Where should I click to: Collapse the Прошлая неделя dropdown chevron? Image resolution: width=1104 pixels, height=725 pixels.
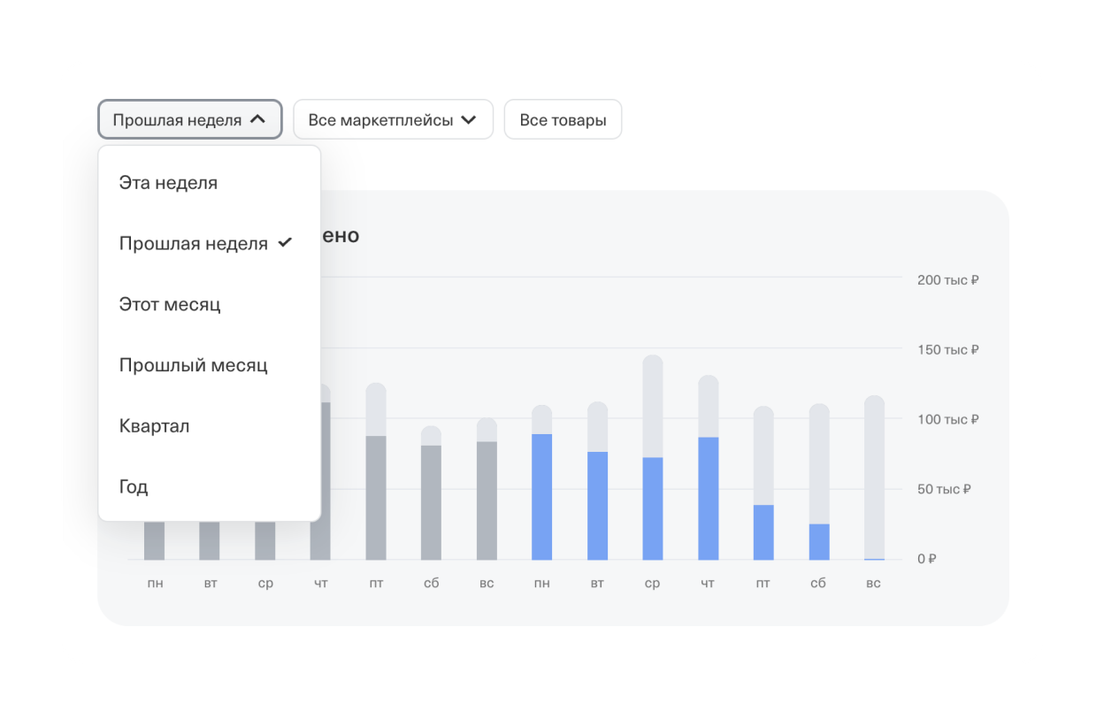(258, 120)
